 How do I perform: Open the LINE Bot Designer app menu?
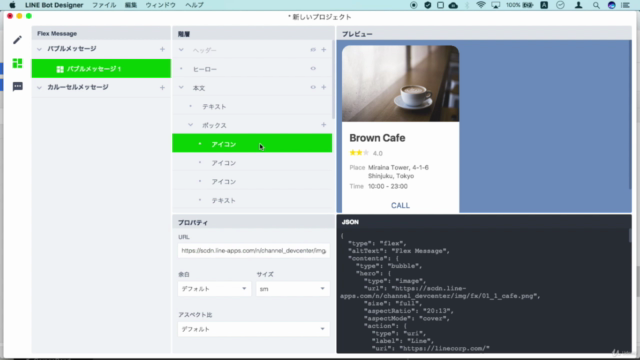pyautogui.click(x=54, y=5)
